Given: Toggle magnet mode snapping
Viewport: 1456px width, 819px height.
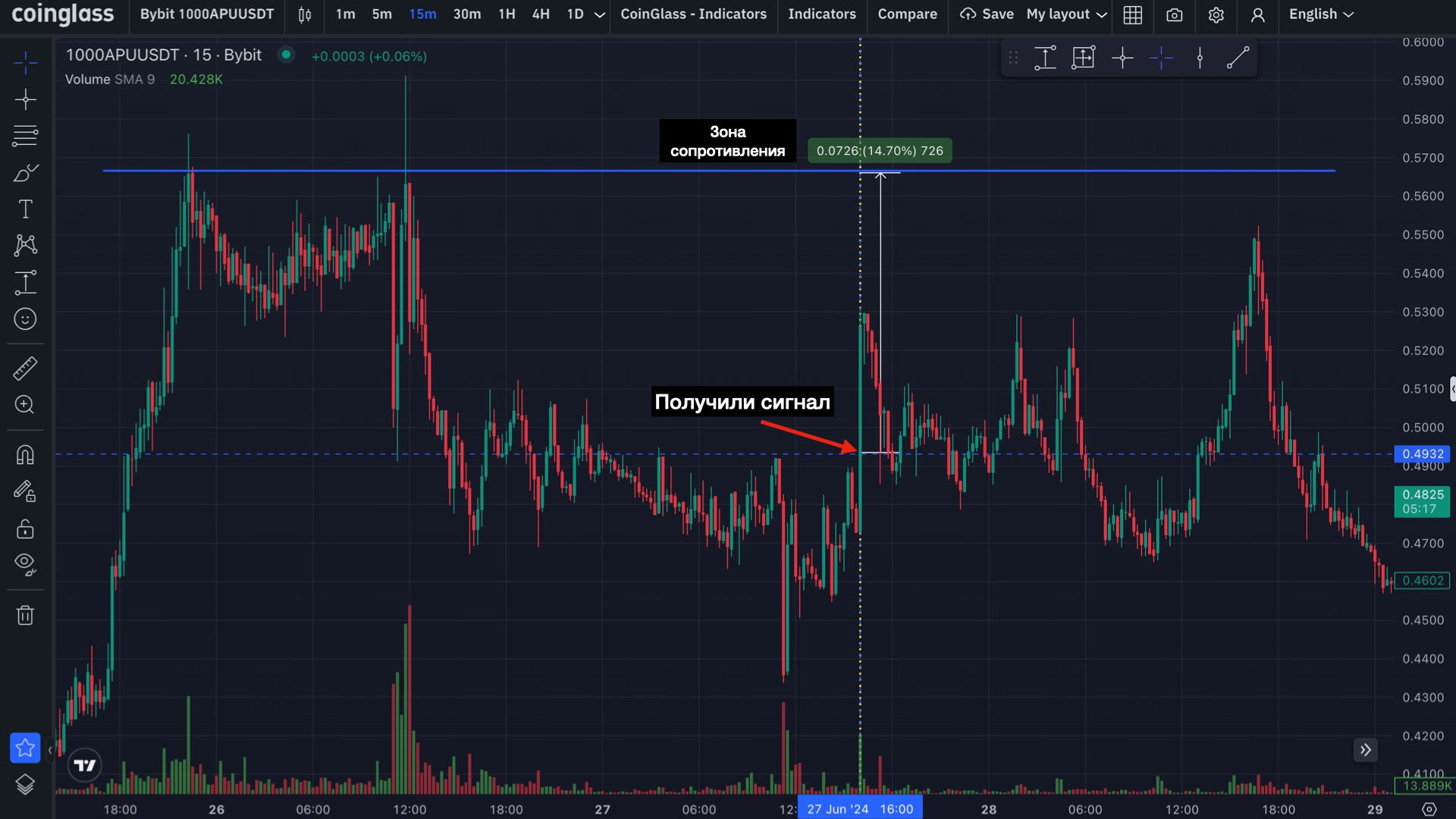Looking at the screenshot, I should (x=25, y=454).
